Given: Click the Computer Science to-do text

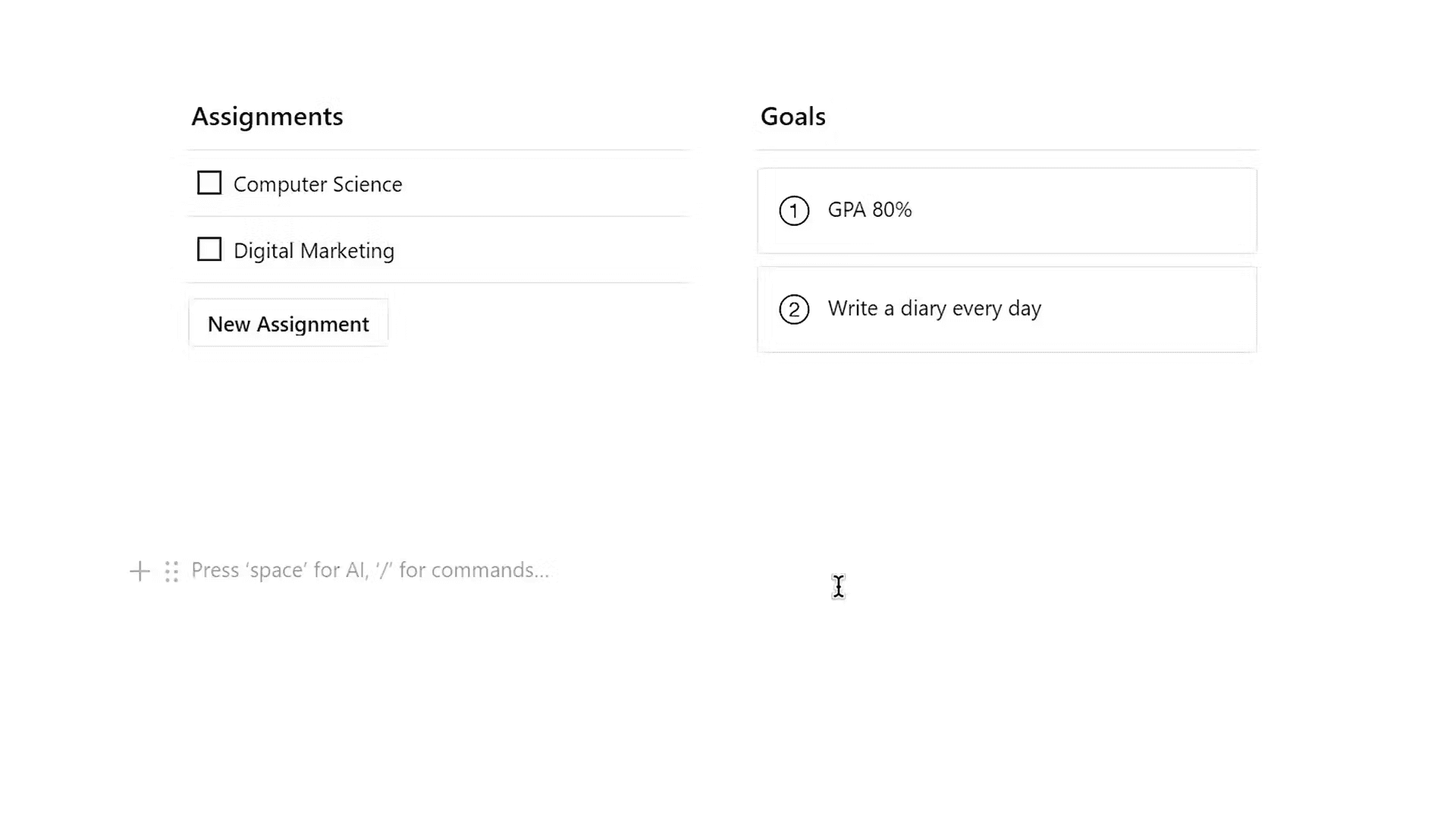Looking at the screenshot, I should 318,184.
